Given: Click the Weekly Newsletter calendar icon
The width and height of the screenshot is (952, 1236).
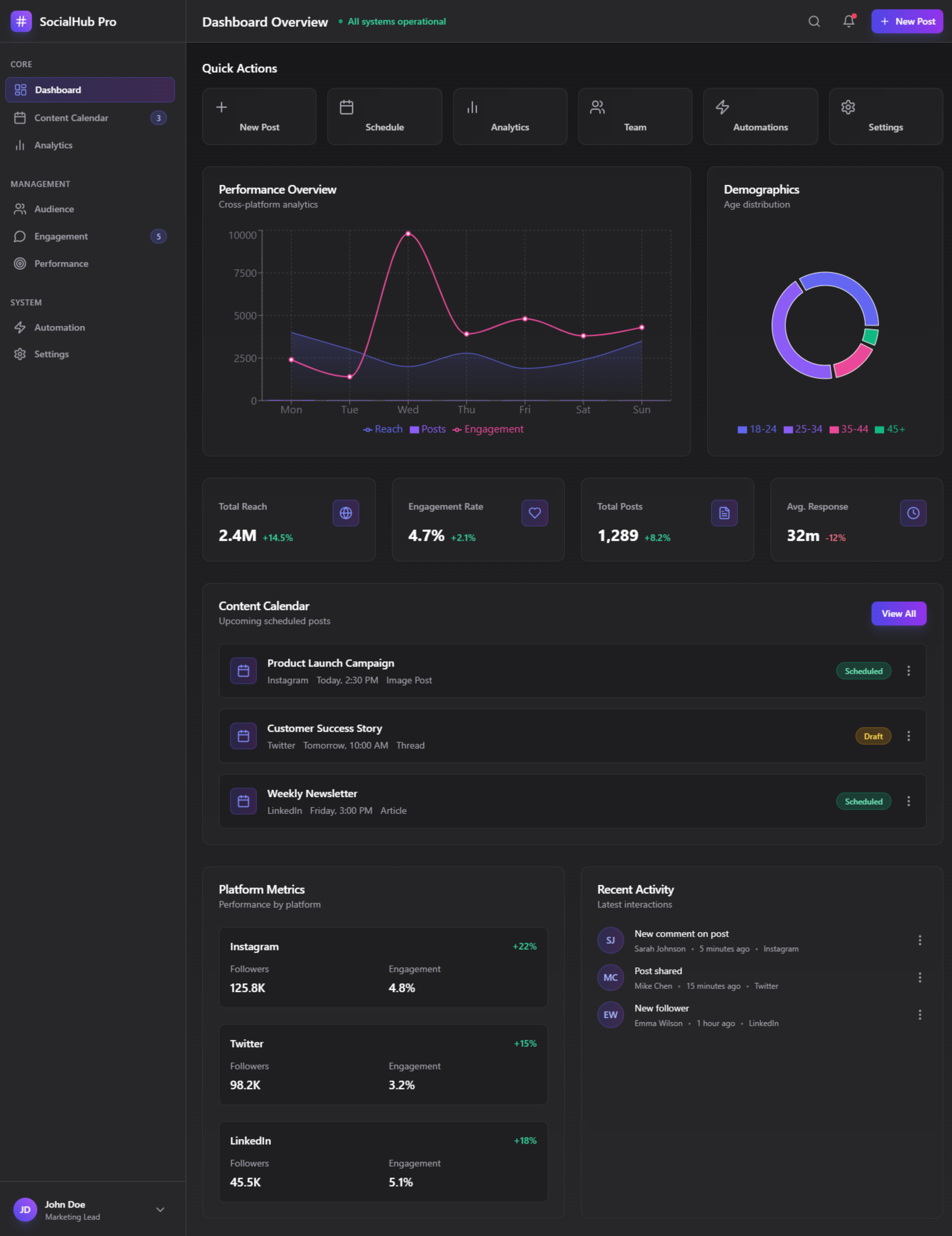Looking at the screenshot, I should 243,801.
